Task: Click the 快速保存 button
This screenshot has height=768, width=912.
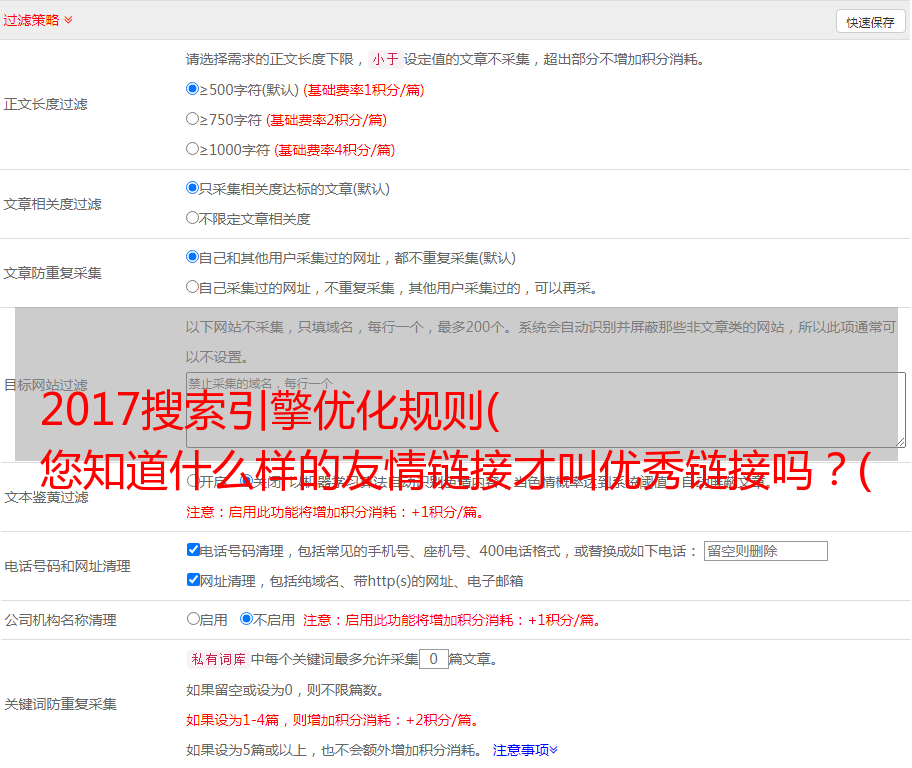Action: pyautogui.click(x=870, y=22)
